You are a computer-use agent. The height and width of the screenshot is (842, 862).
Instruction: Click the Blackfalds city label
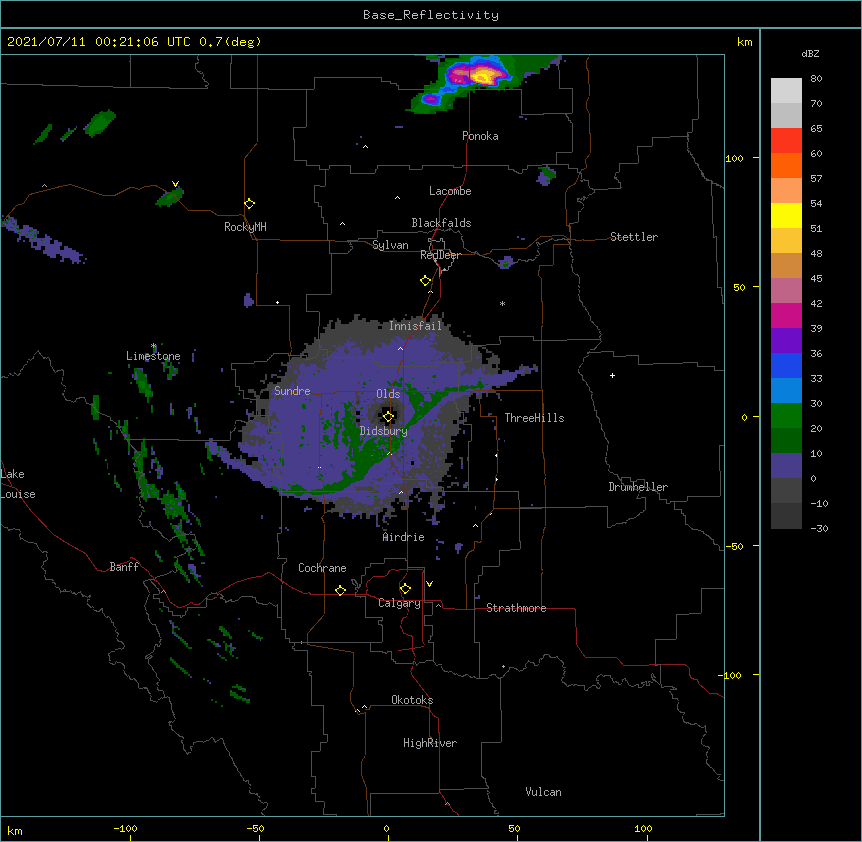click(x=441, y=223)
